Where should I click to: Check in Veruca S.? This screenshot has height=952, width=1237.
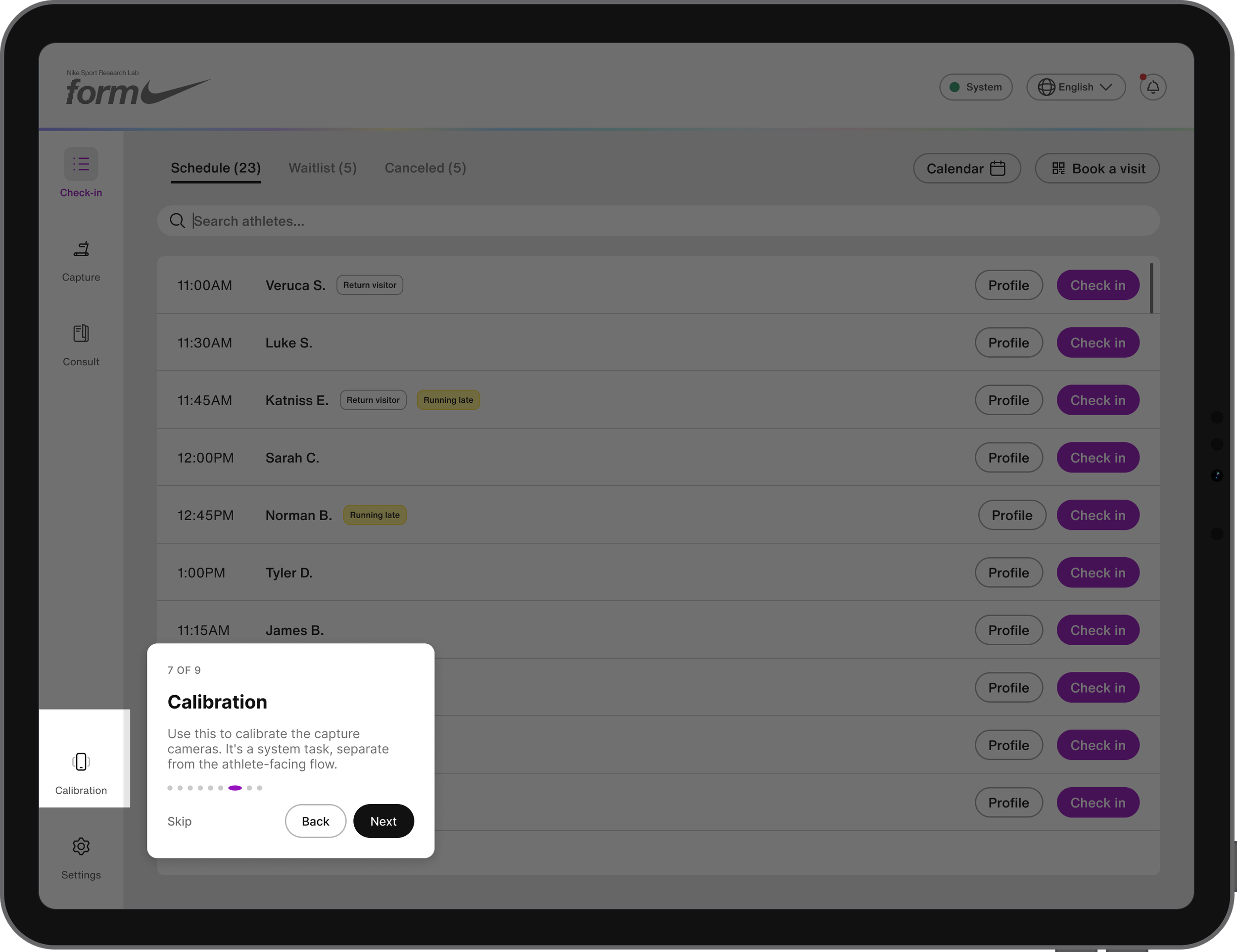[x=1097, y=285]
